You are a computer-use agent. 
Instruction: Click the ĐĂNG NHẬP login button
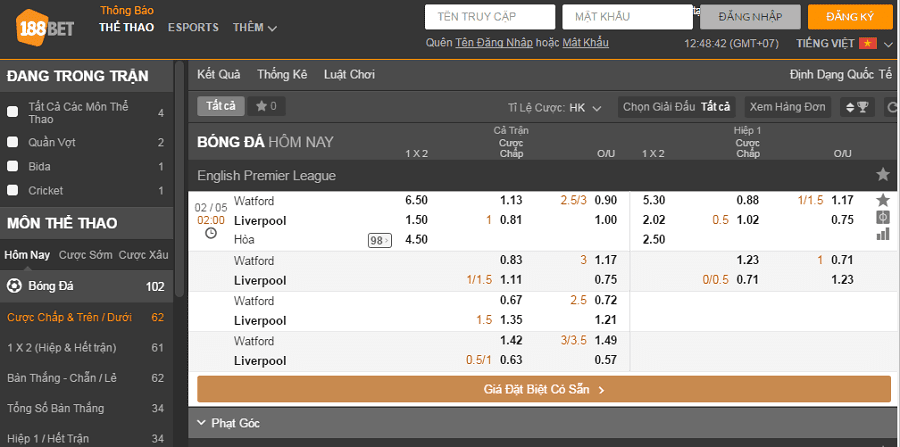pos(750,17)
